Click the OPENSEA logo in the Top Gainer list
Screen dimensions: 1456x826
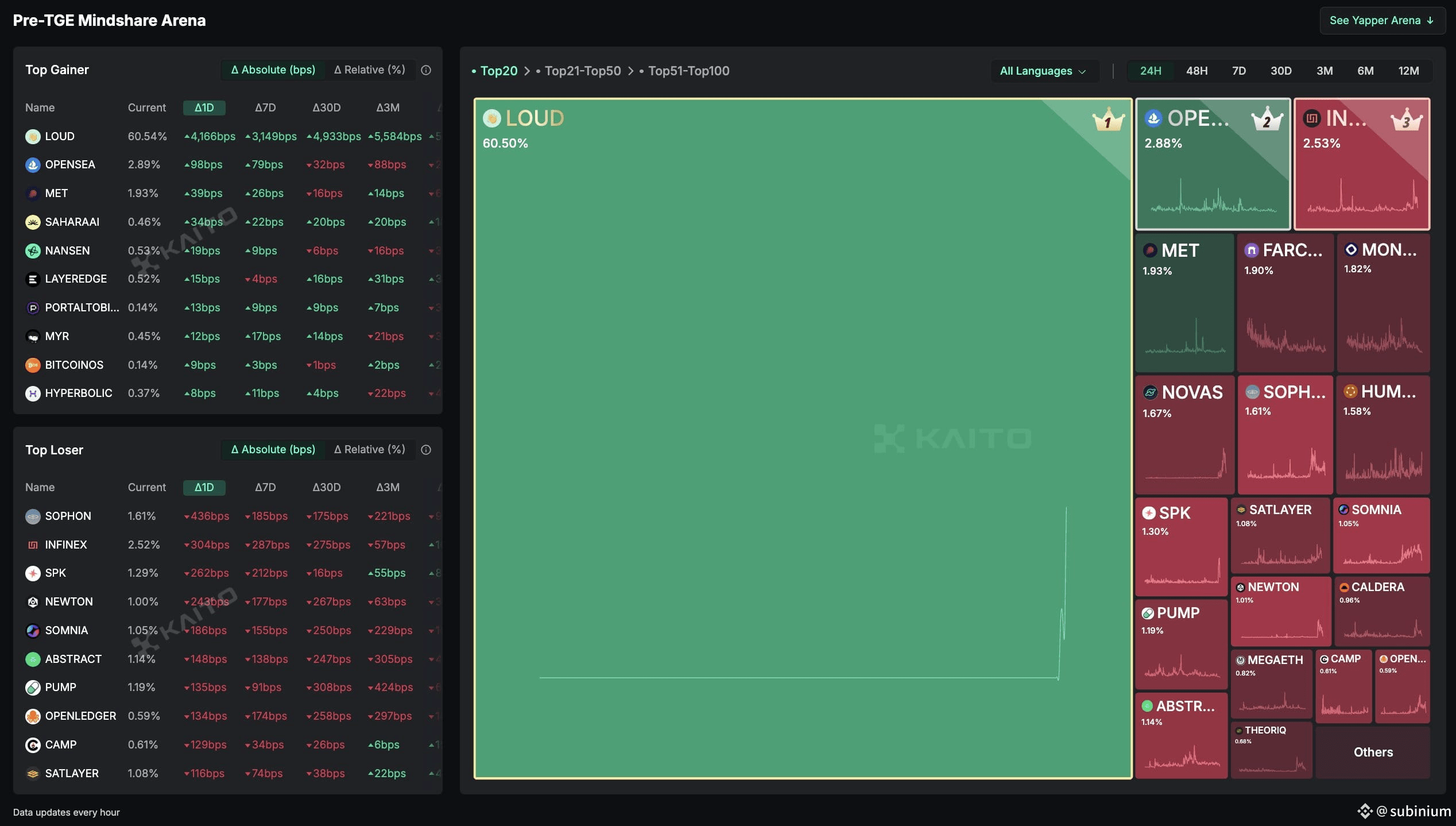pos(33,165)
